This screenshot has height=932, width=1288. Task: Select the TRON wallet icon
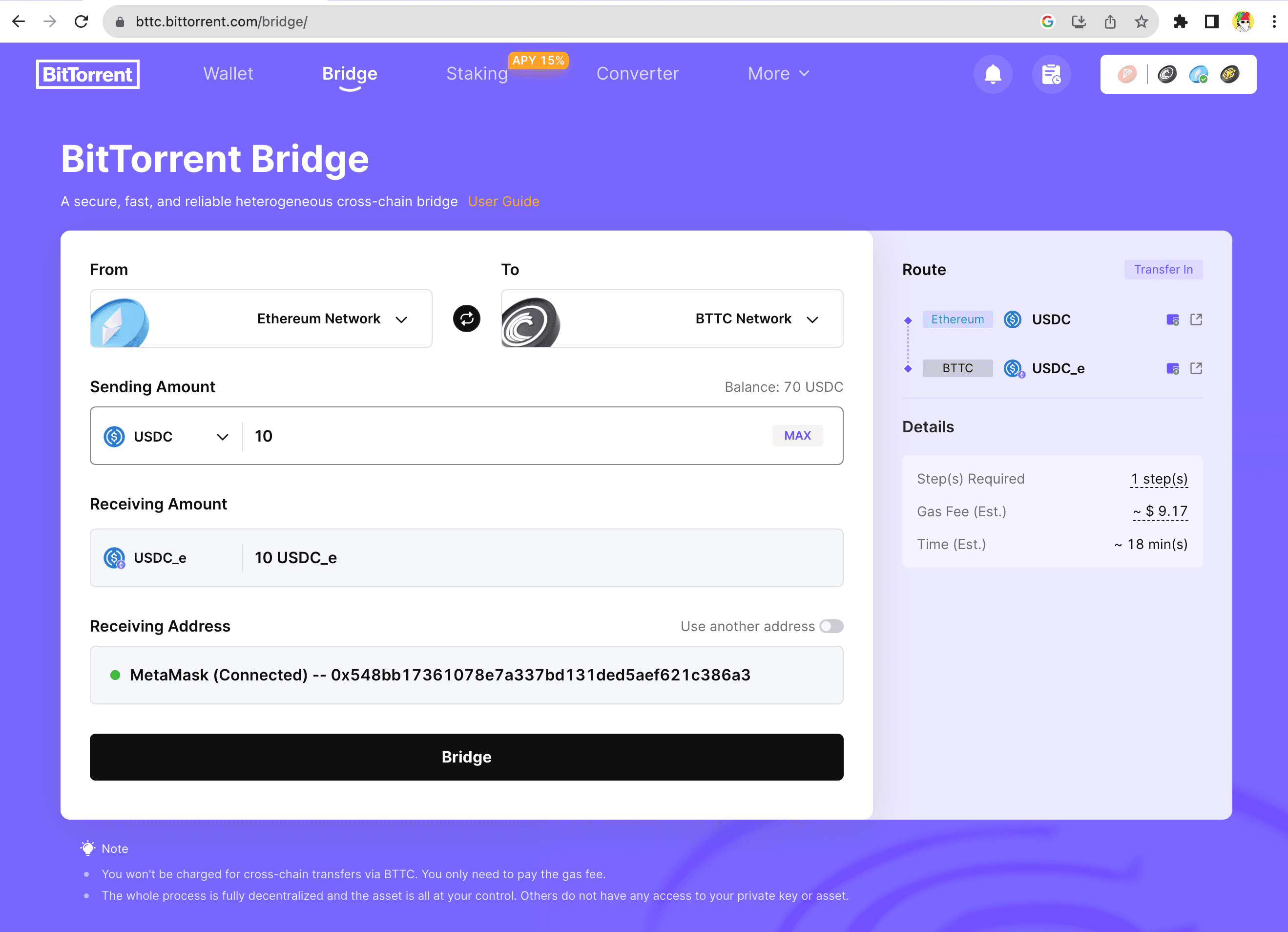click(1127, 74)
